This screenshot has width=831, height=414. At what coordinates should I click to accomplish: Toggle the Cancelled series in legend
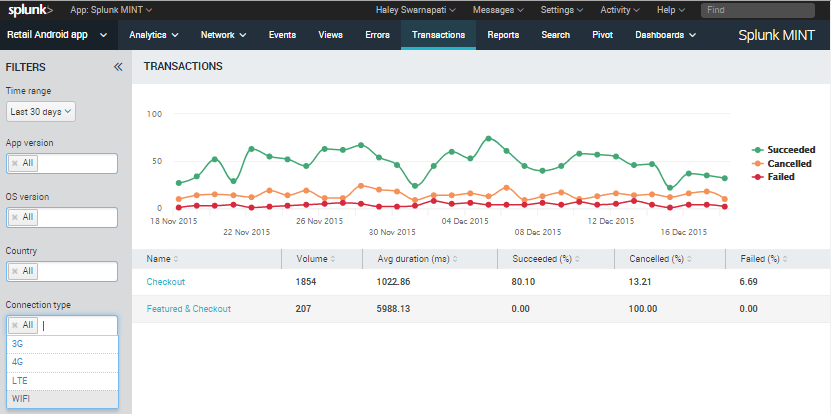783,163
